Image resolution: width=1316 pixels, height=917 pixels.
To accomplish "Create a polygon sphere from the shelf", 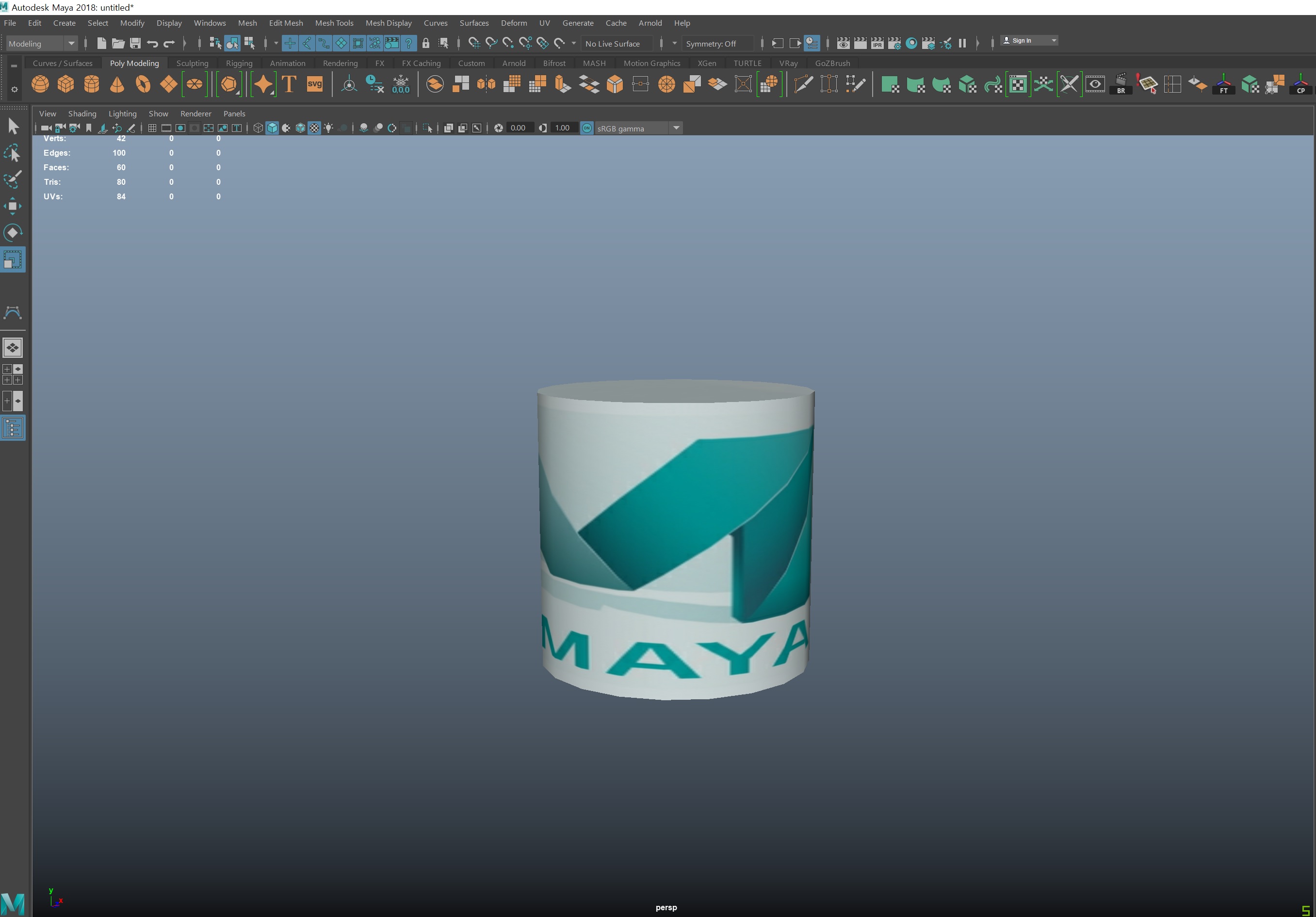I will (x=40, y=84).
